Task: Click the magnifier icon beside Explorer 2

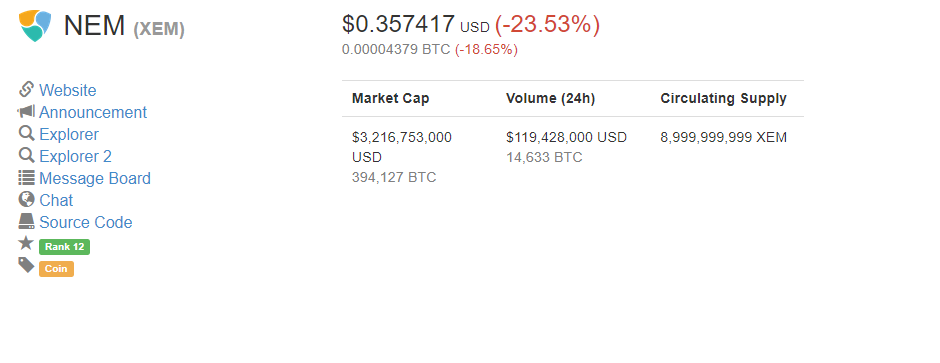Action: point(26,155)
